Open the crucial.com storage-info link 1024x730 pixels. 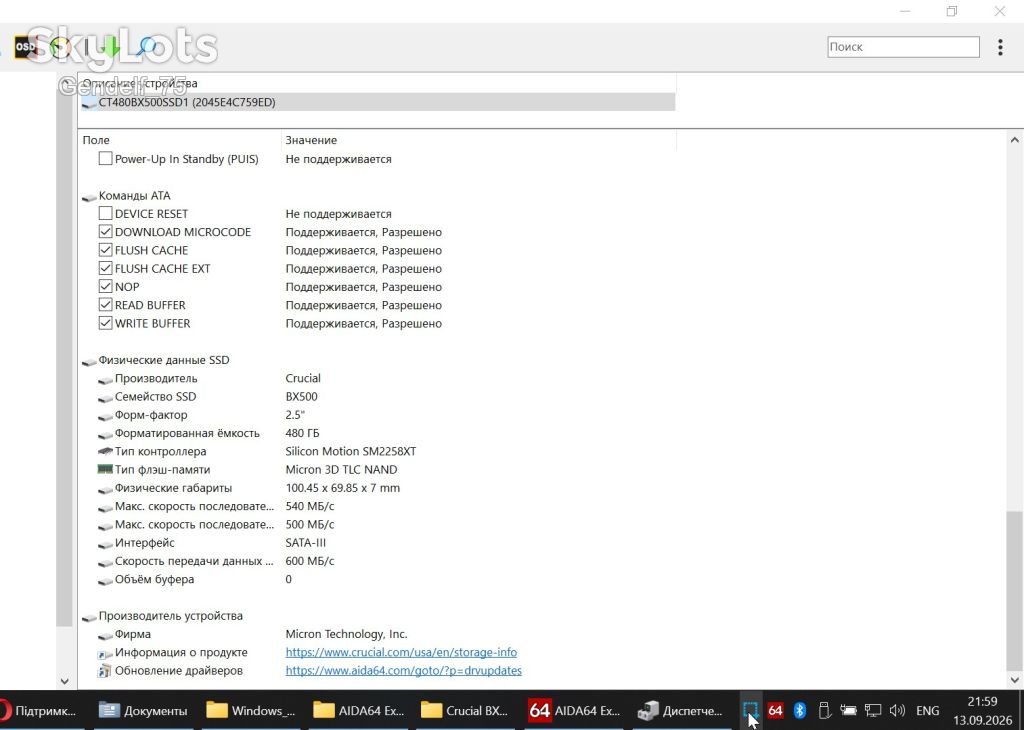pos(401,652)
